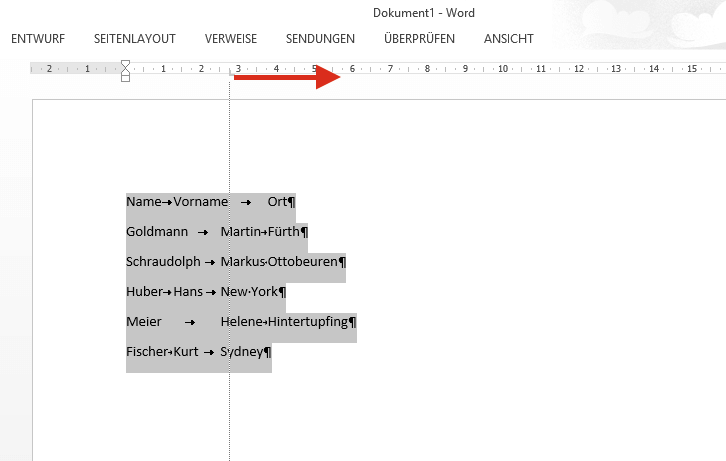Click the word "Hans"

point(188,292)
